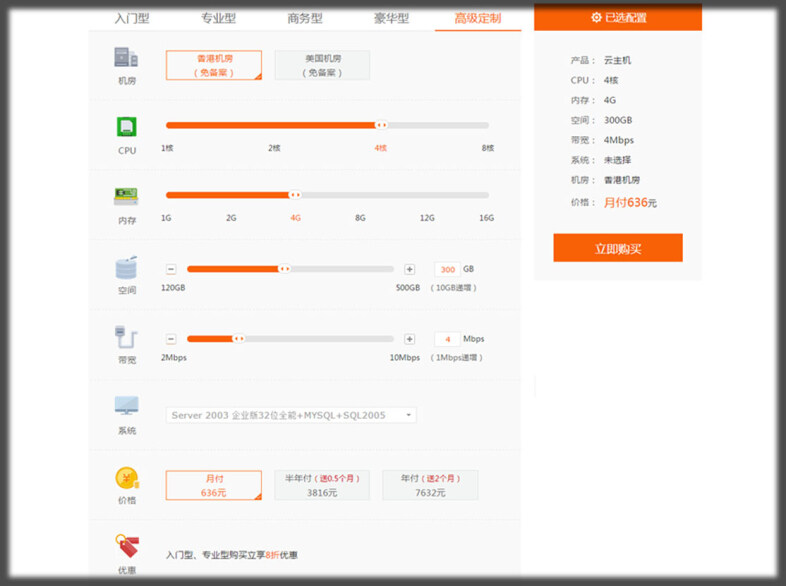Viewport: 786px width, 586px height.
Task: Click the 立即购买 buy now button
Action: [x=617, y=248]
